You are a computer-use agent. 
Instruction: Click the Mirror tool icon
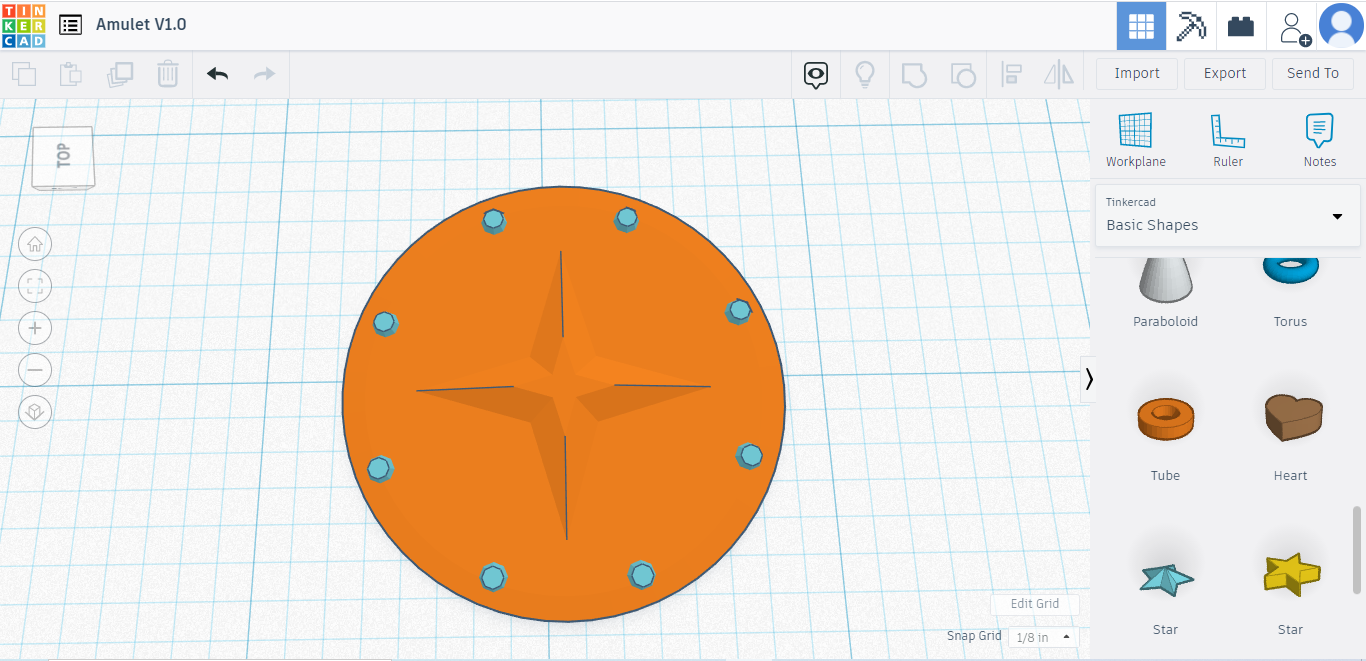pos(1059,74)
